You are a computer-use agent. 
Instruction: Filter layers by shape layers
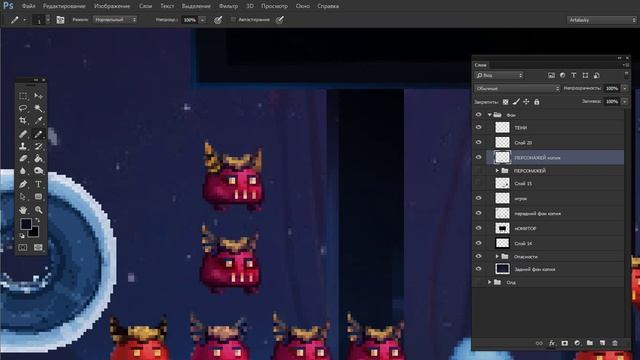(585, 76)
